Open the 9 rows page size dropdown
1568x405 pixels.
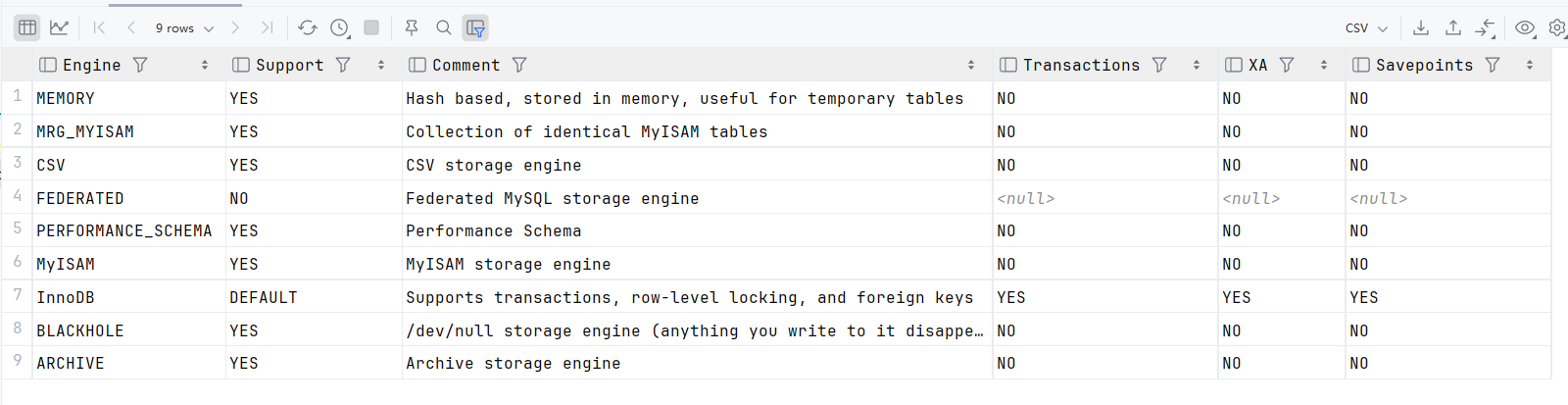(x=184, y=28)
